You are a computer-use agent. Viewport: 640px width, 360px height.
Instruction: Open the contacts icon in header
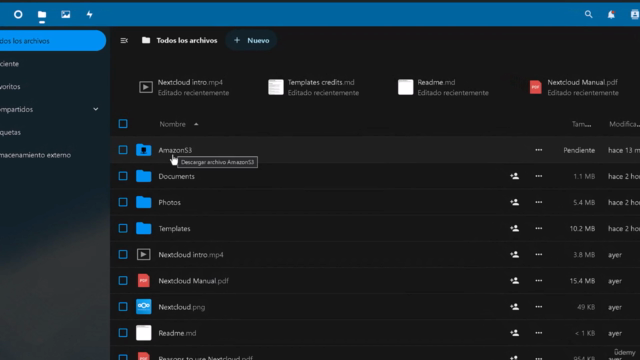[x=634, y=15]
